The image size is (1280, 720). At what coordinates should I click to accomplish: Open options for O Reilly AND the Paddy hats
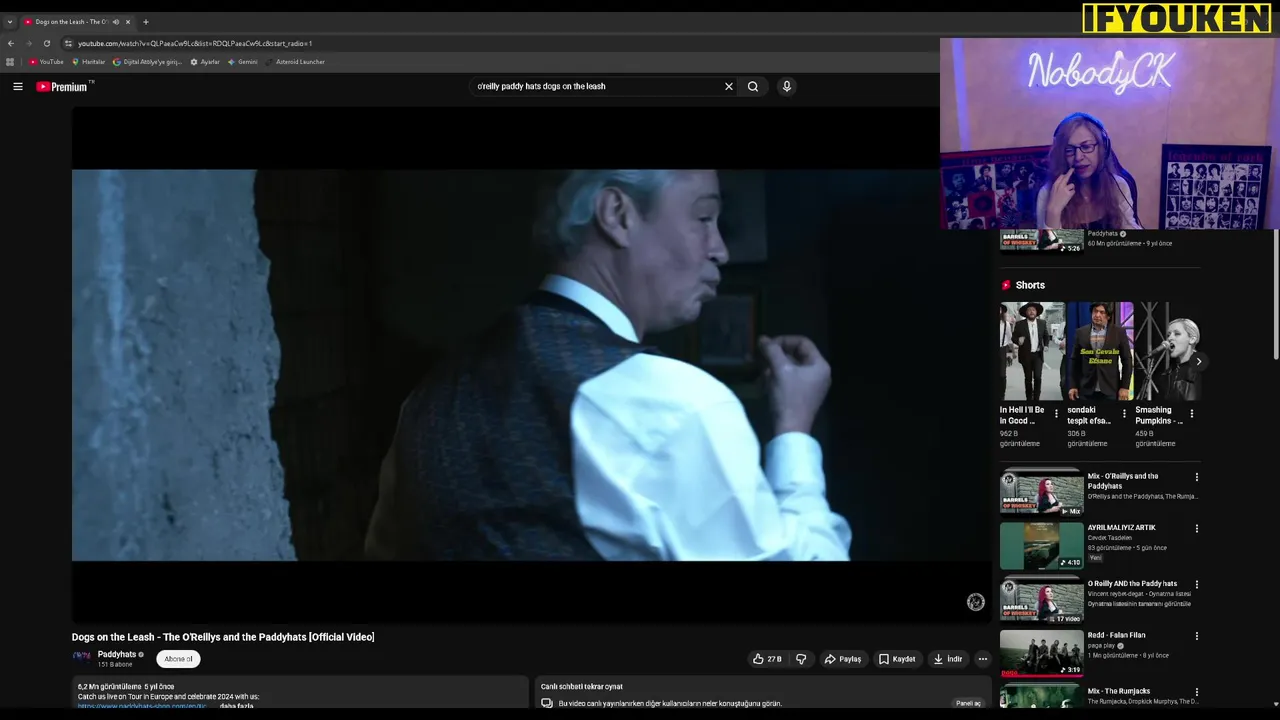pyautogui.click(x=1196, y=585)
